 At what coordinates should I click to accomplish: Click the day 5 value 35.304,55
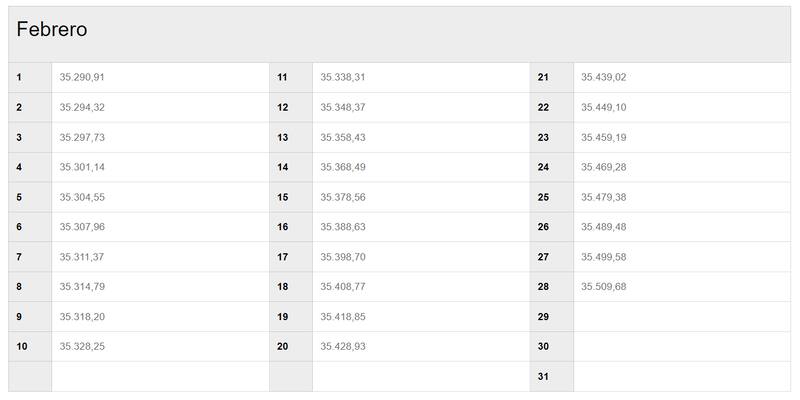tap(82, 197)
